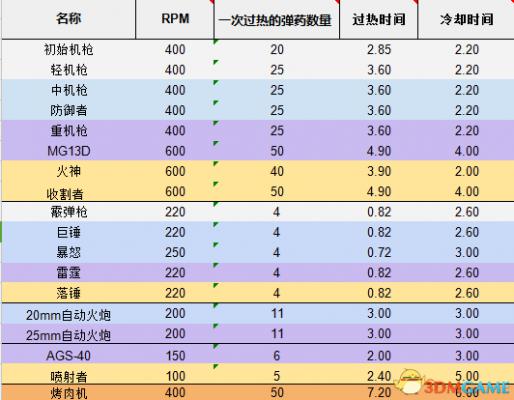Select the AGS-40 name cell
The width and height of the screenshot is (514, 400).
pyautogui.click(x=69, y=355)
